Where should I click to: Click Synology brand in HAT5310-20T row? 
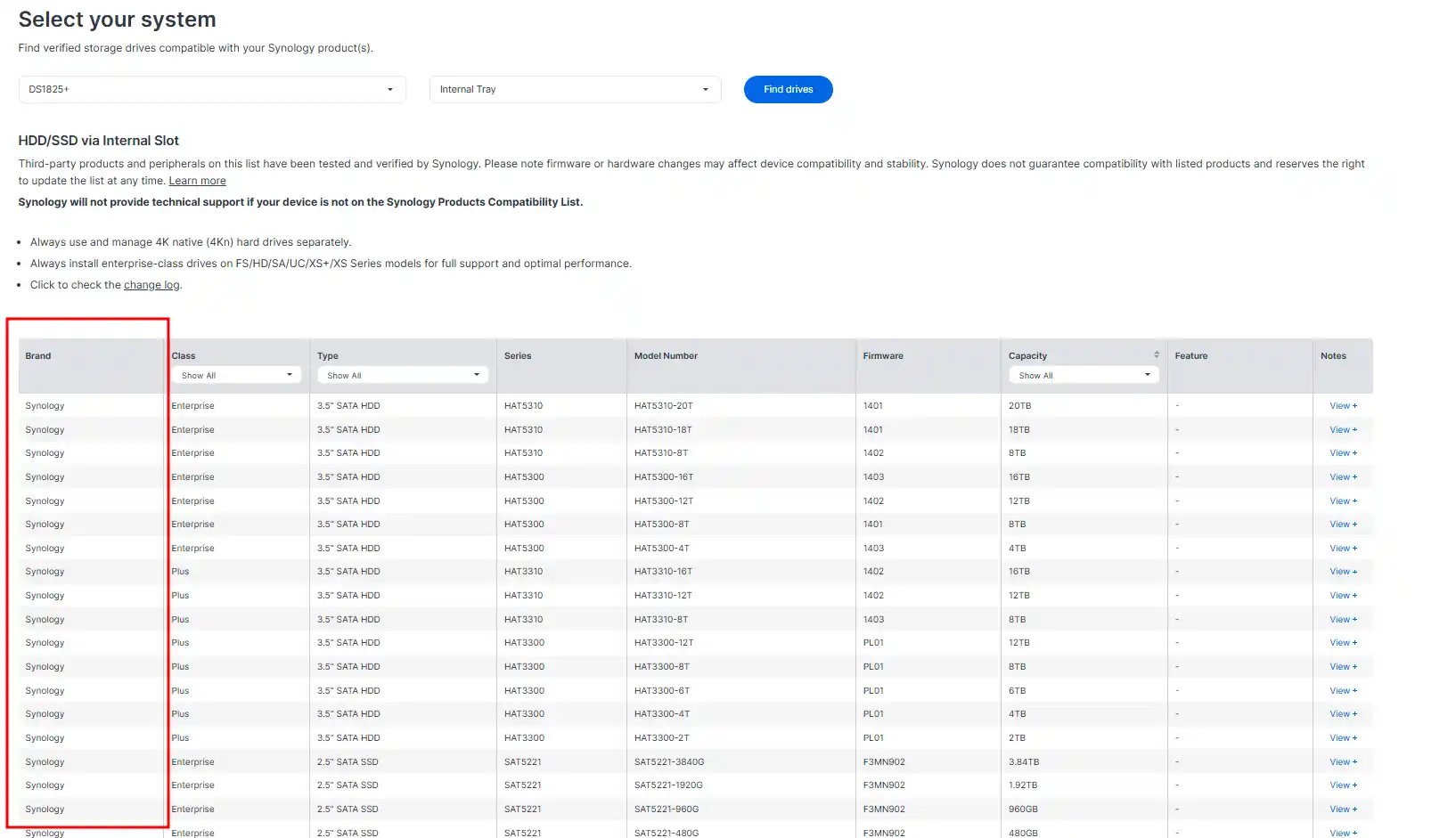[45, 406]
